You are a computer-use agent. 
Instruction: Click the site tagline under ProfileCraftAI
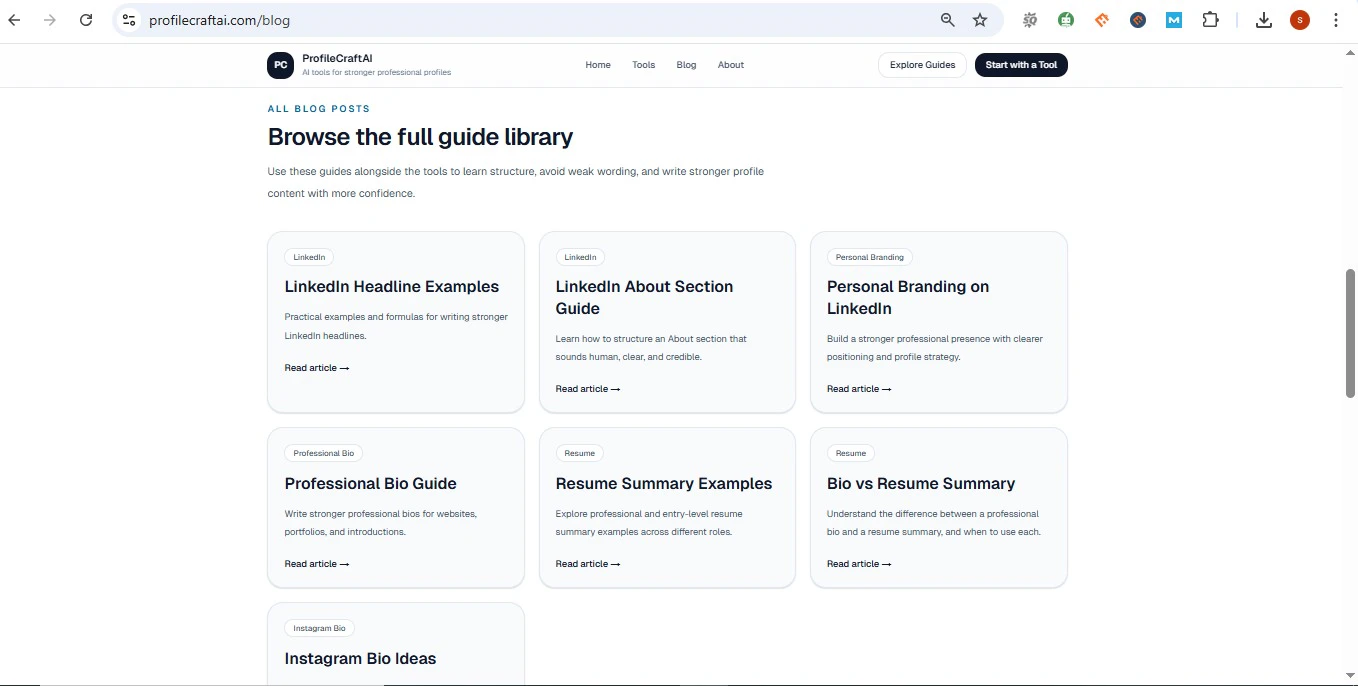click(x=377, y=72)
